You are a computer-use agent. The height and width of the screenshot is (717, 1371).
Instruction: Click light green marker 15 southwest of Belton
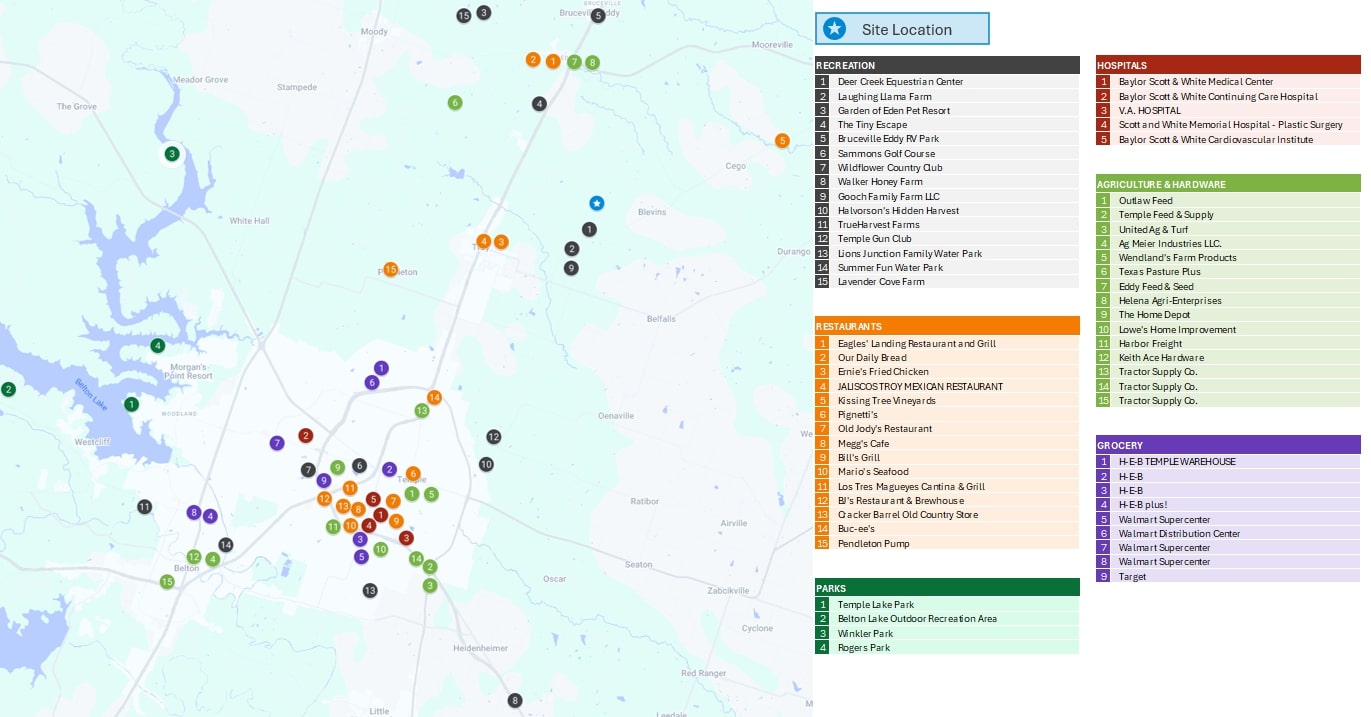point(167,582)
